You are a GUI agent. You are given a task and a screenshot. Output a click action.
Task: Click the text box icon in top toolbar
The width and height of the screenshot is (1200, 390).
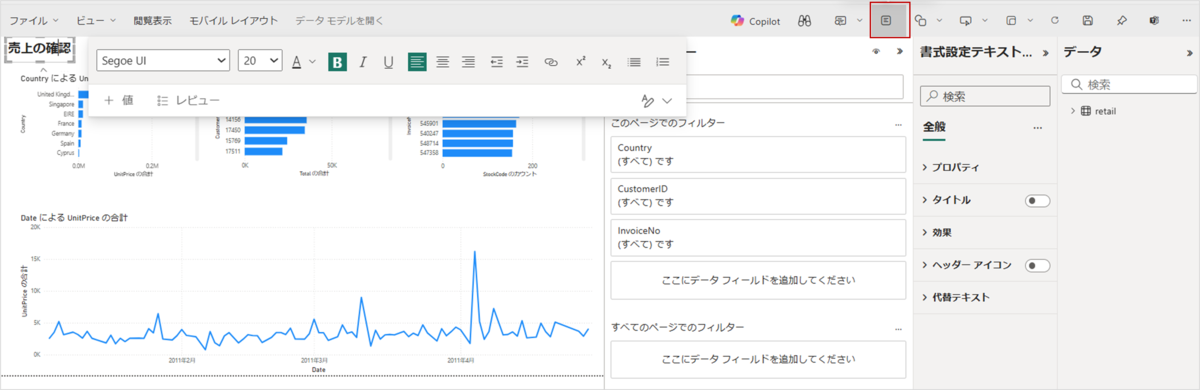[x=887, y=20]
